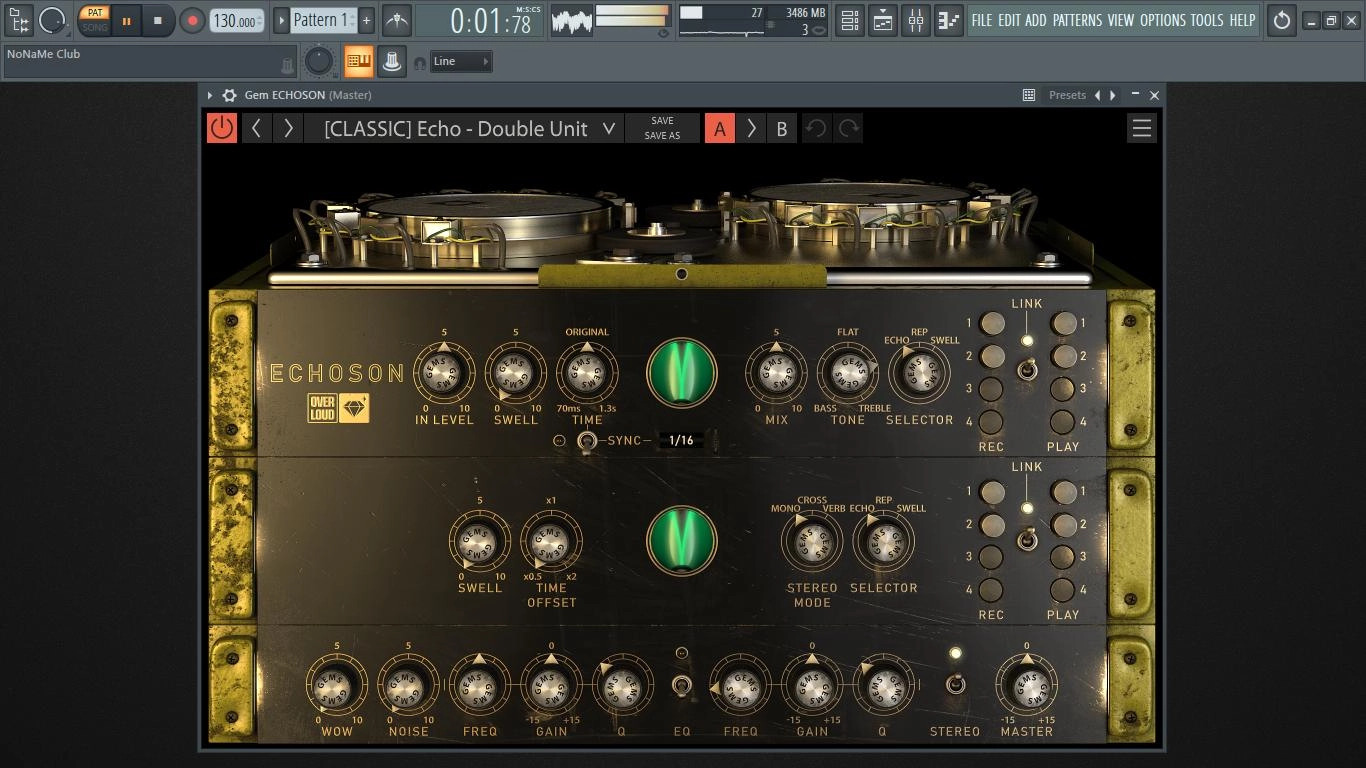Open the Pattern 1 selector

coord(322,20)
